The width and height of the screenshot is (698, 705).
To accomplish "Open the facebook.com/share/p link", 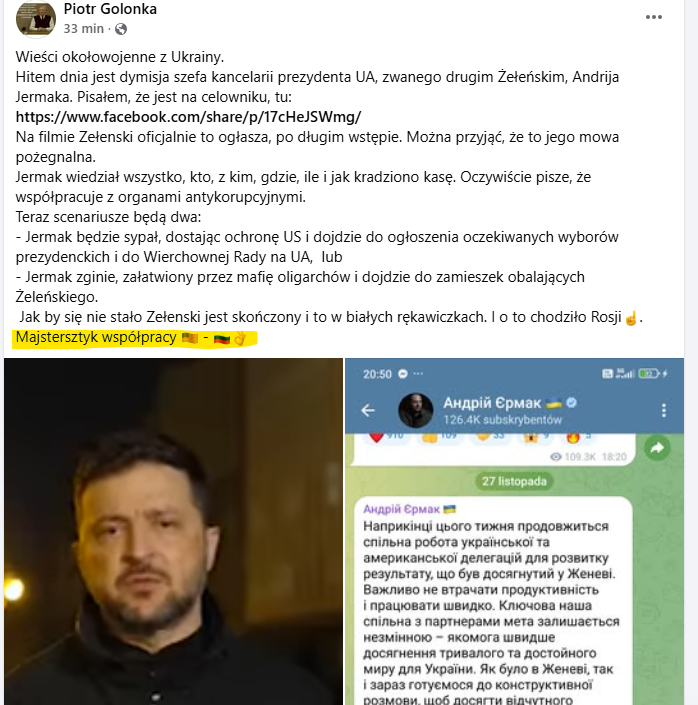I will coord(188,117).
